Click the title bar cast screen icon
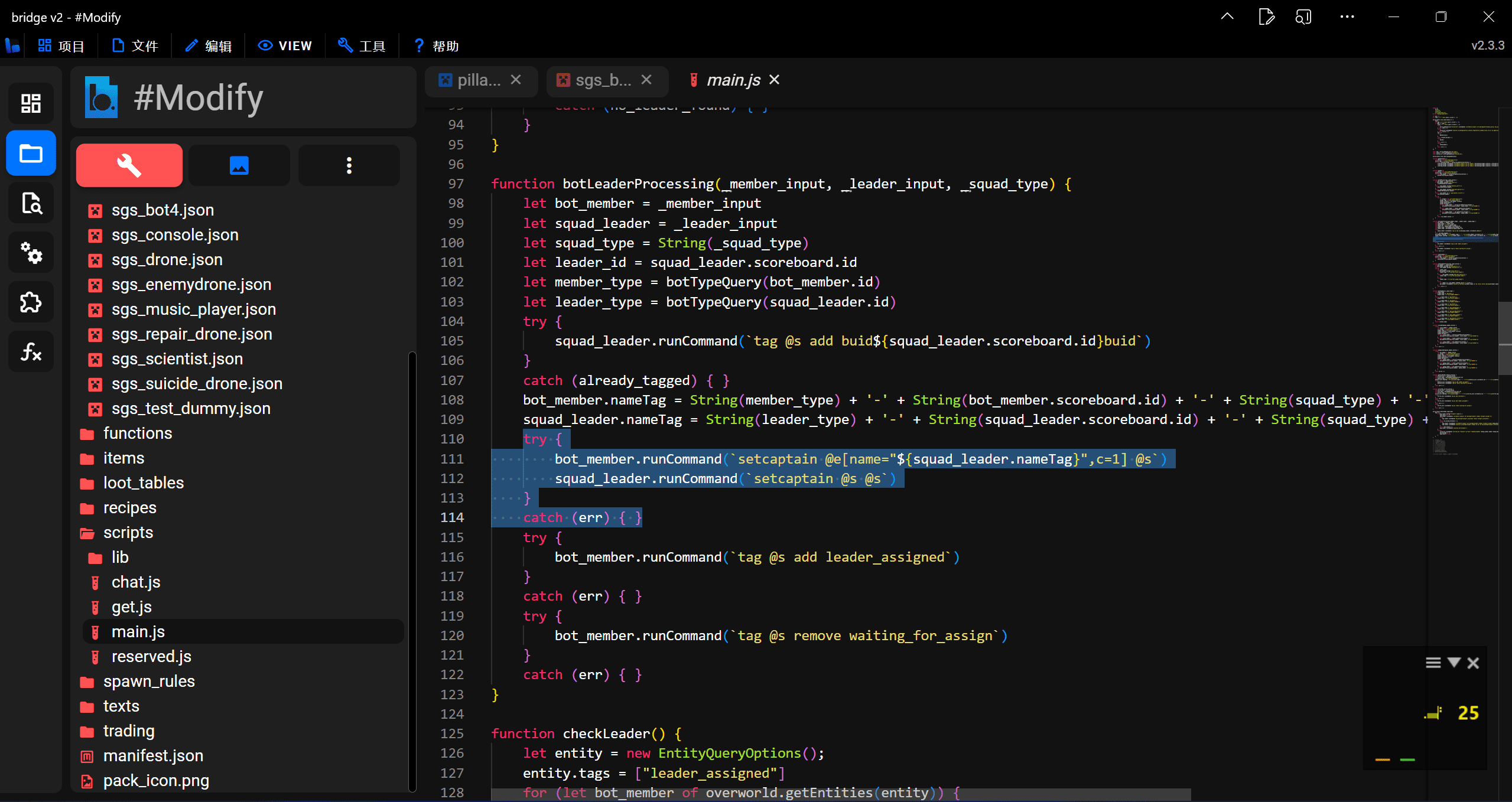This screenshot has height=802, width=1512. click(1303, 17)
